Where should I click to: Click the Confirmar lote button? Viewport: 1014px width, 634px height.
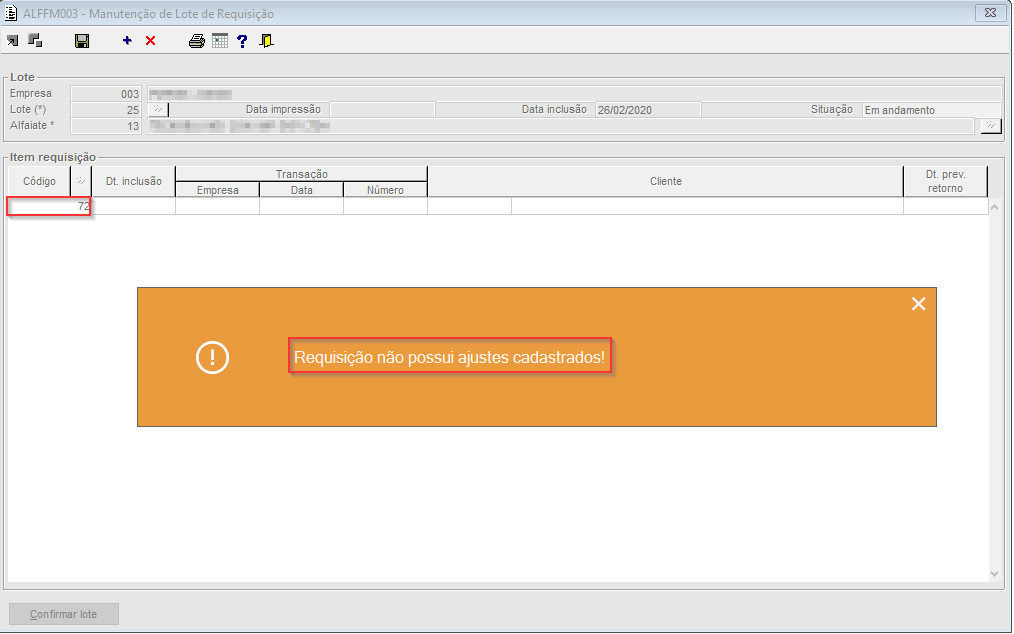pos(64,614)
